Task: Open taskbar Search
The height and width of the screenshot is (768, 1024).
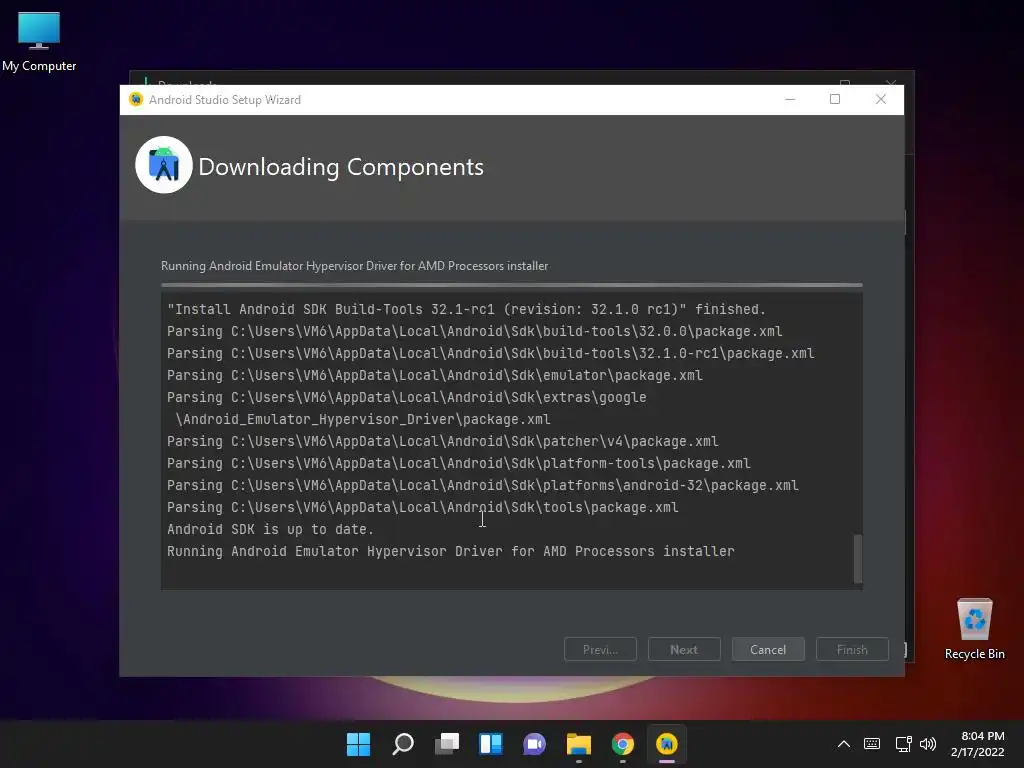Action: point(402,744)
